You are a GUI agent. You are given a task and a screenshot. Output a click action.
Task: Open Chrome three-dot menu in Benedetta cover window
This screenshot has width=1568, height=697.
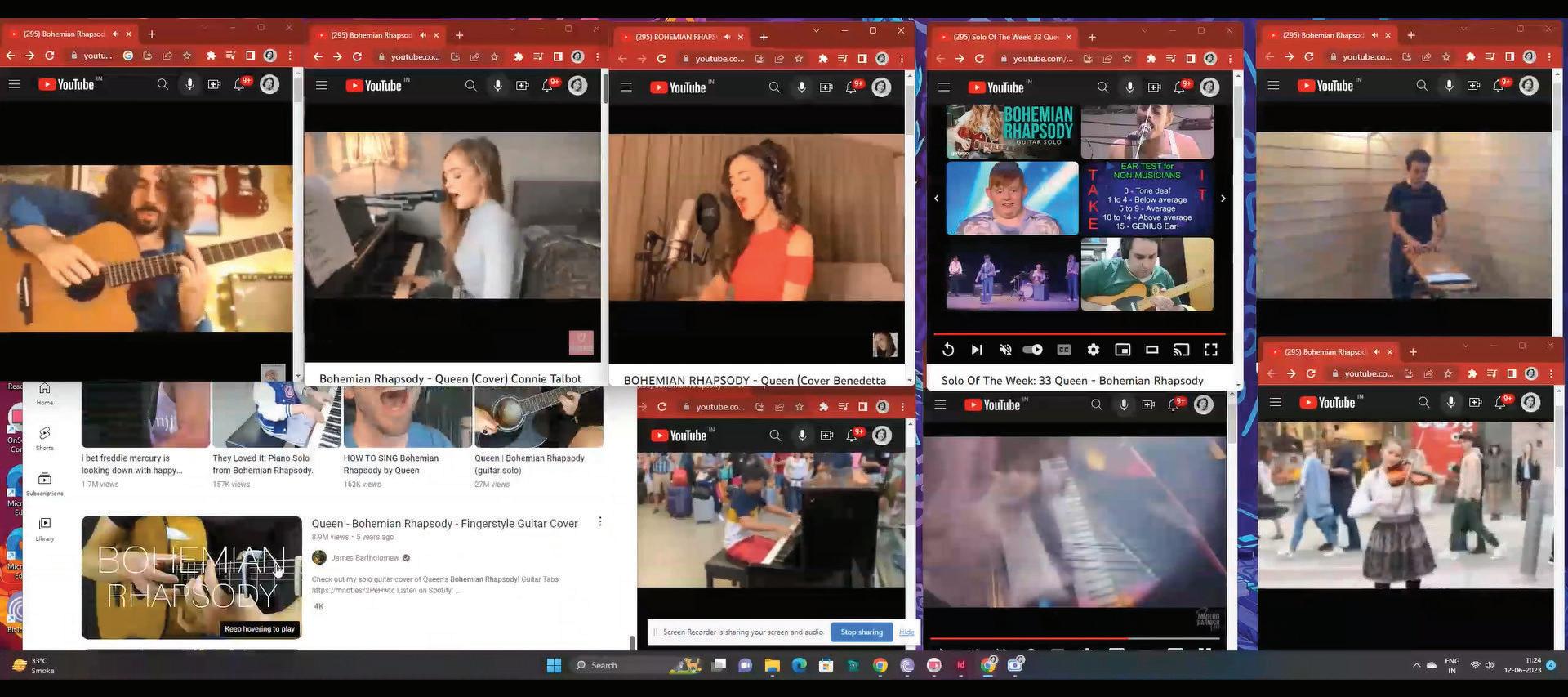pos(902,59)
